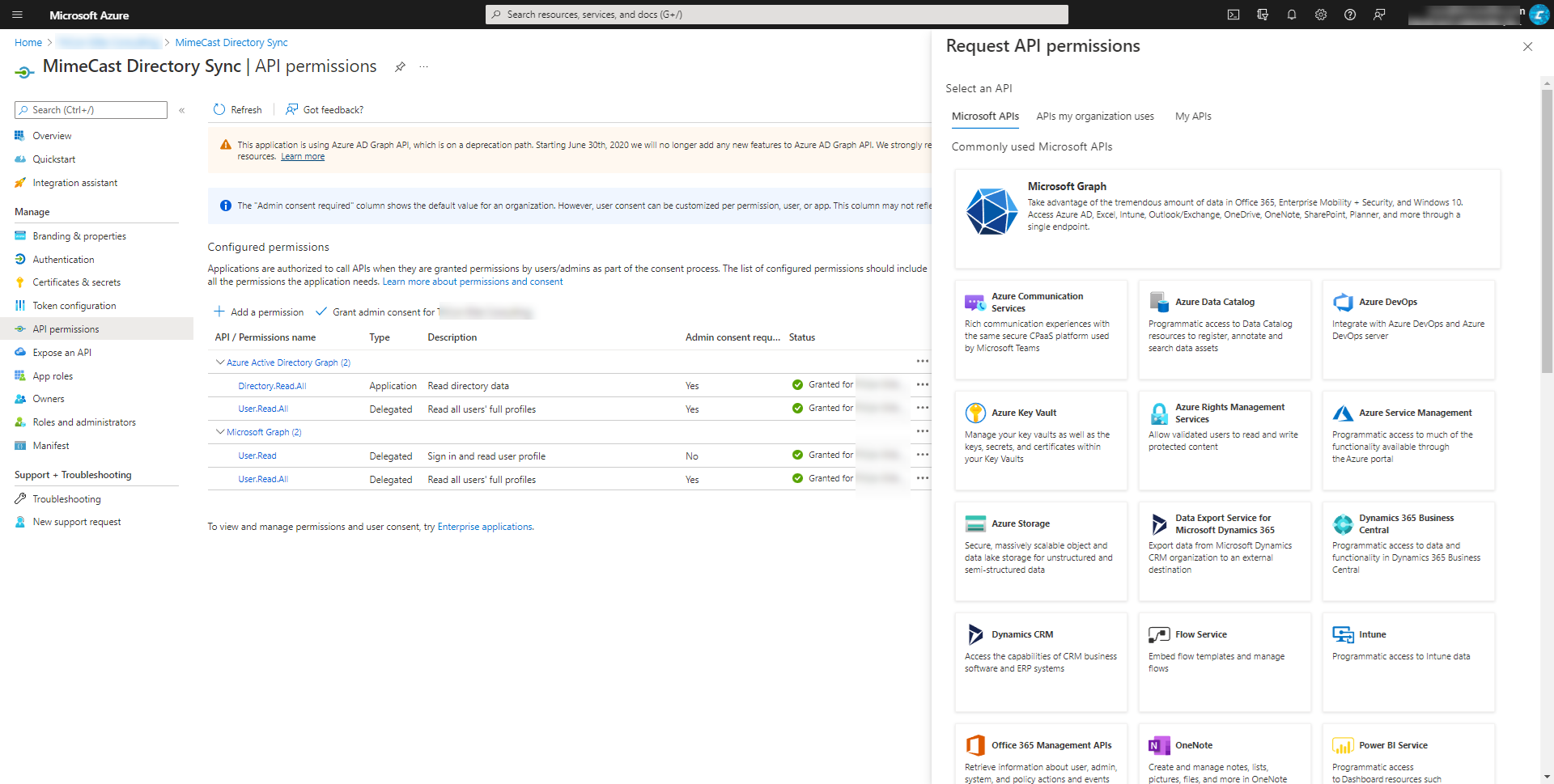Open more options for Directory.Read.All row
This screenshot has height=784, width=1554.
point(922,385)
